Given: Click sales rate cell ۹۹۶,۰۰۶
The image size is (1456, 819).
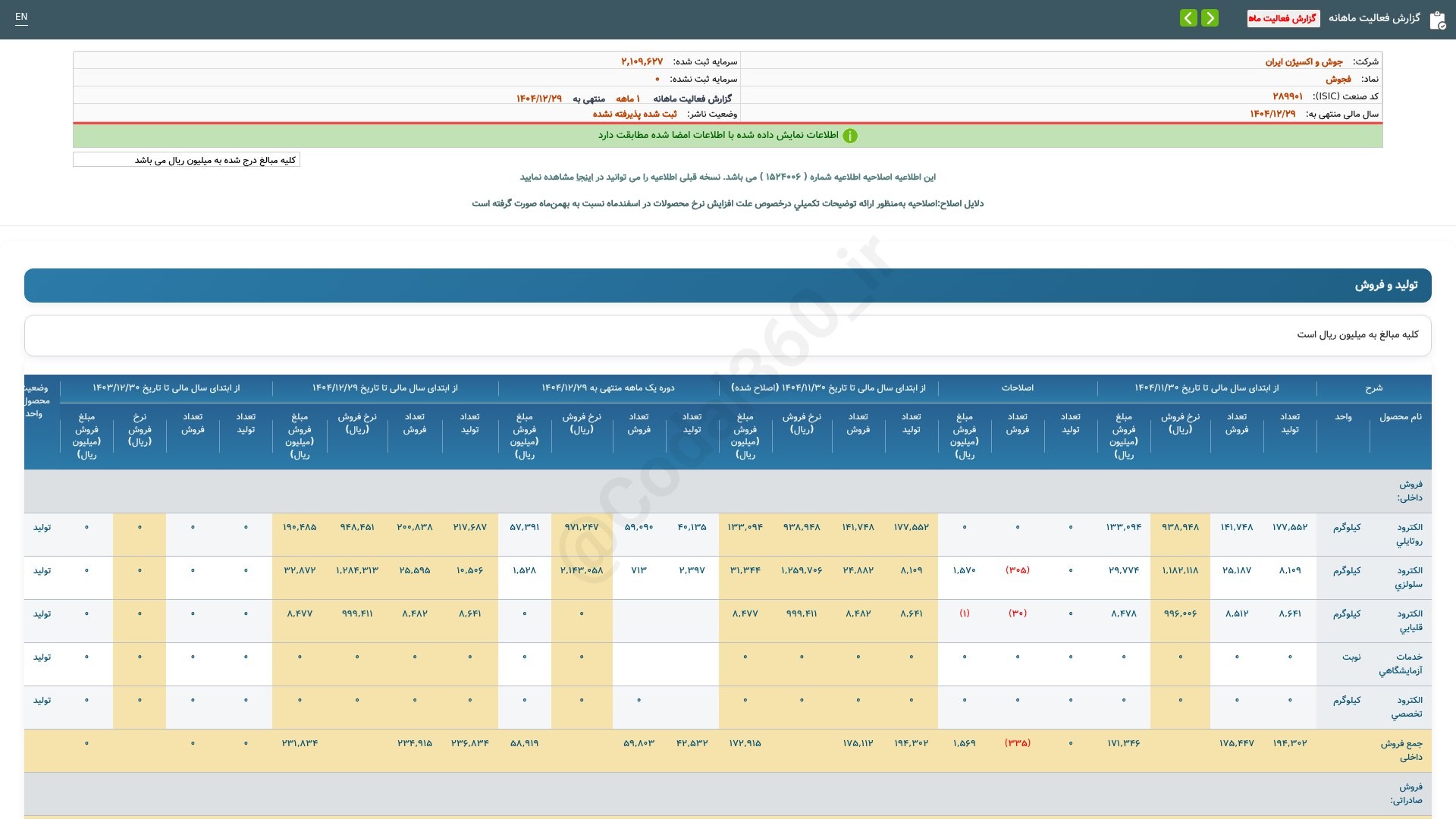Looking at the screenshot, I should point(1181,613).
